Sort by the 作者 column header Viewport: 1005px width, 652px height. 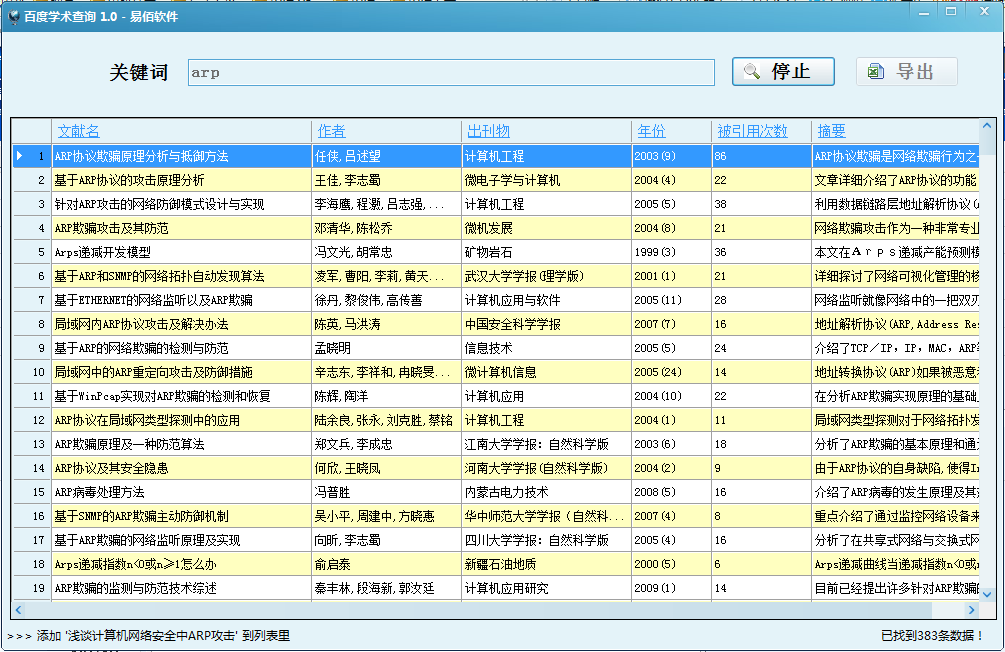click(x=331, y=131)
